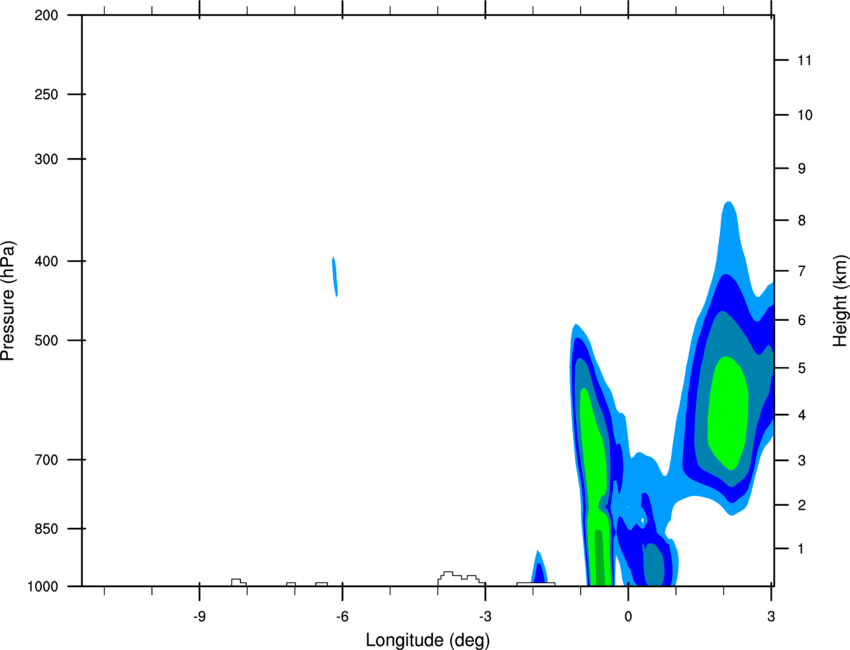The height and width of the screenshot is (650, 850).
Task: Pick the 8 km height label
Action: [x=802, y=220]
